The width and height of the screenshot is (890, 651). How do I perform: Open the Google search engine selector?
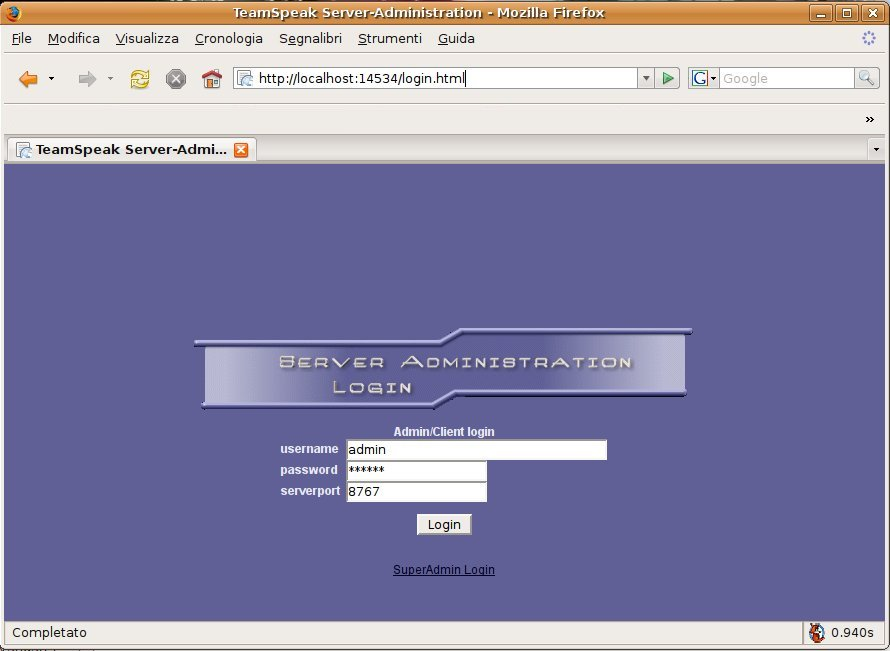[x=704, y=78]
